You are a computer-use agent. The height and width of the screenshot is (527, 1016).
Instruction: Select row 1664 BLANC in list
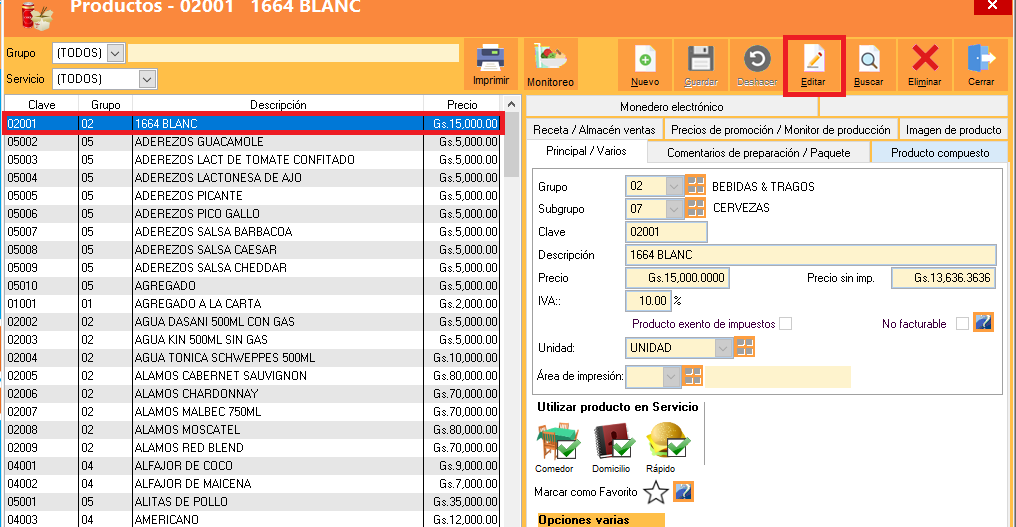coord(253,123)
